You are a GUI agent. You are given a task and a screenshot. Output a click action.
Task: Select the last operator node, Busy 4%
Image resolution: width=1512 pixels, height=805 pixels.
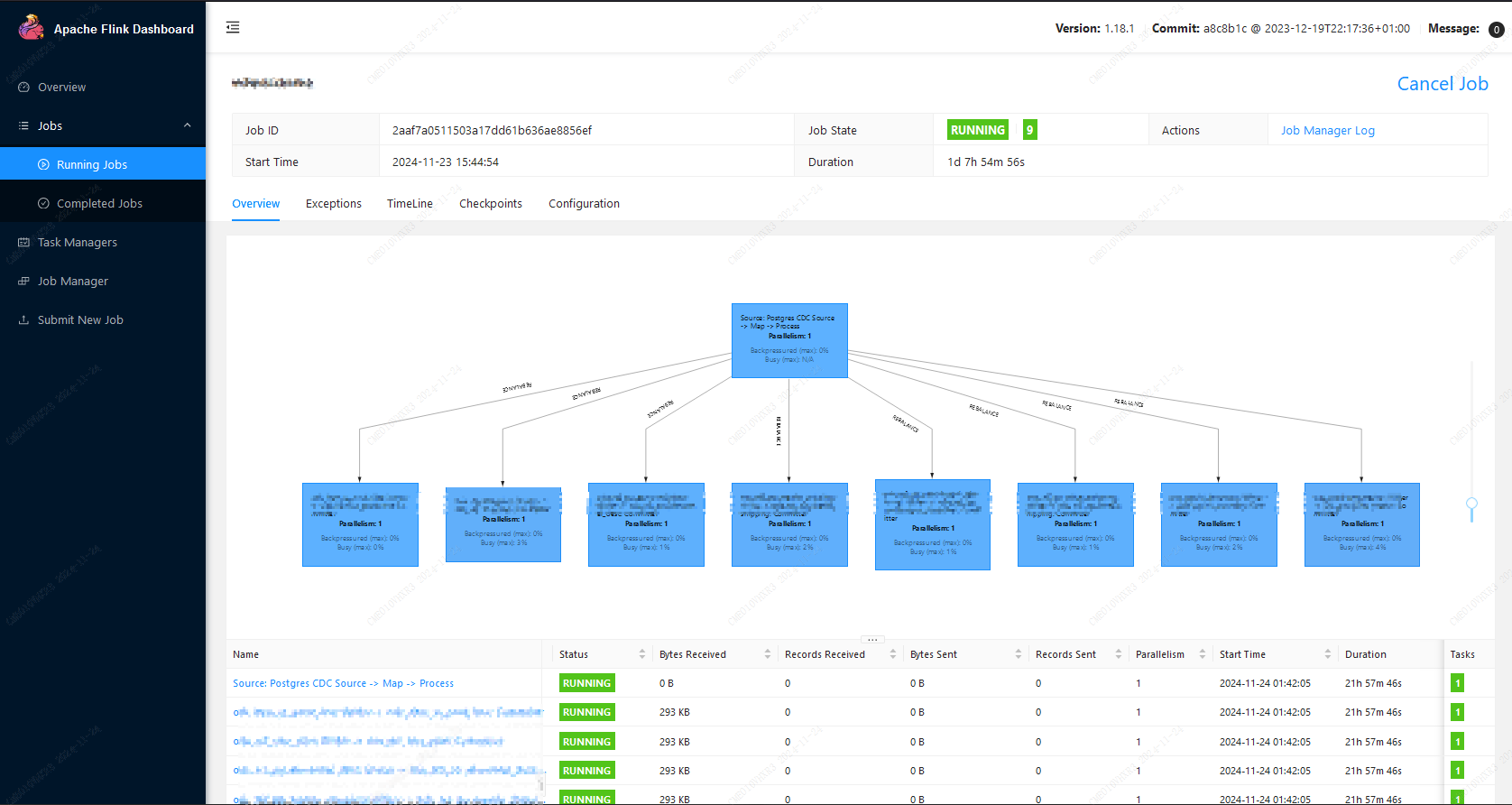[x=1362, y=524]
